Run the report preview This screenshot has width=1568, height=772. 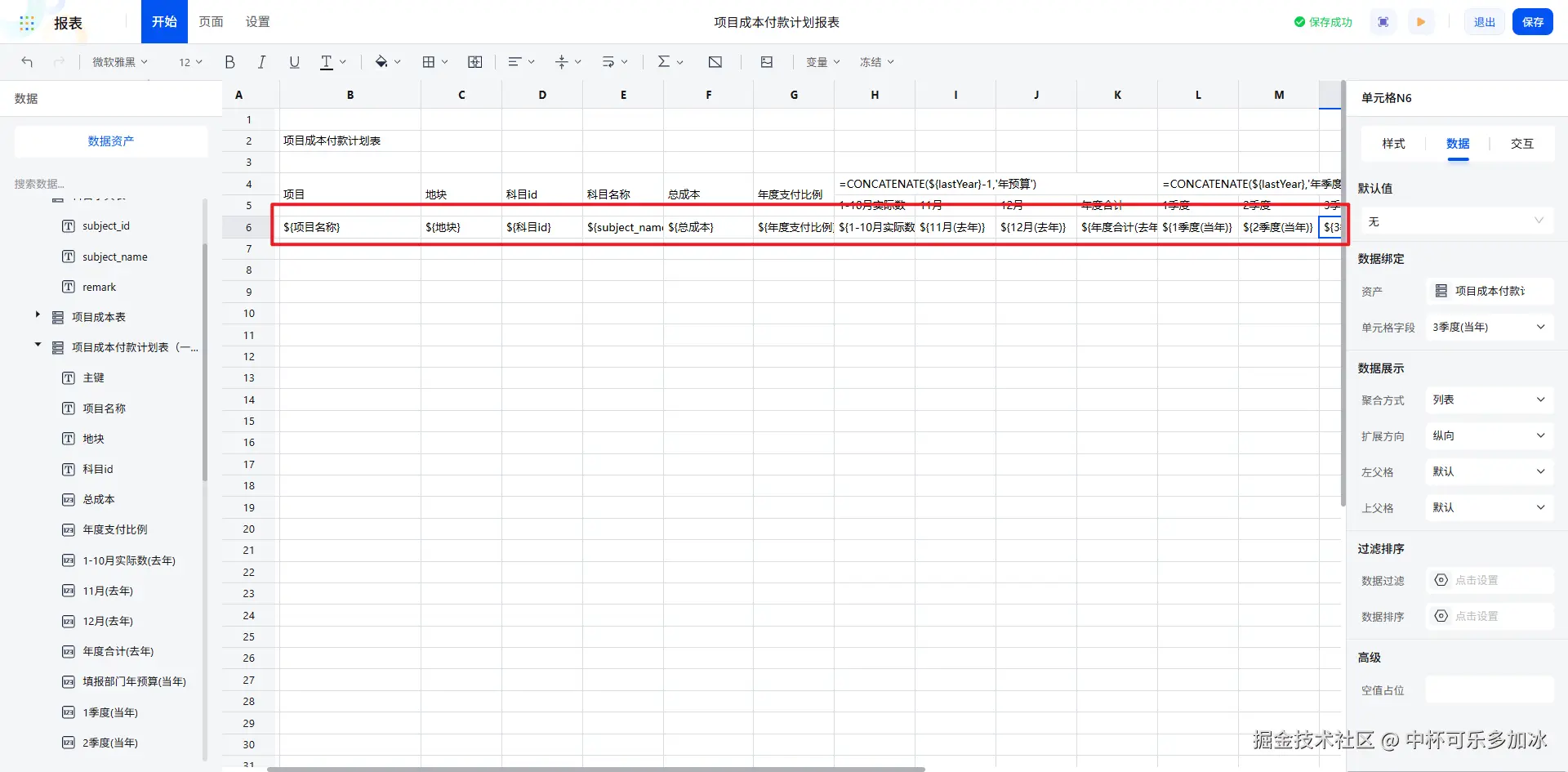[x=1421, y=22]
